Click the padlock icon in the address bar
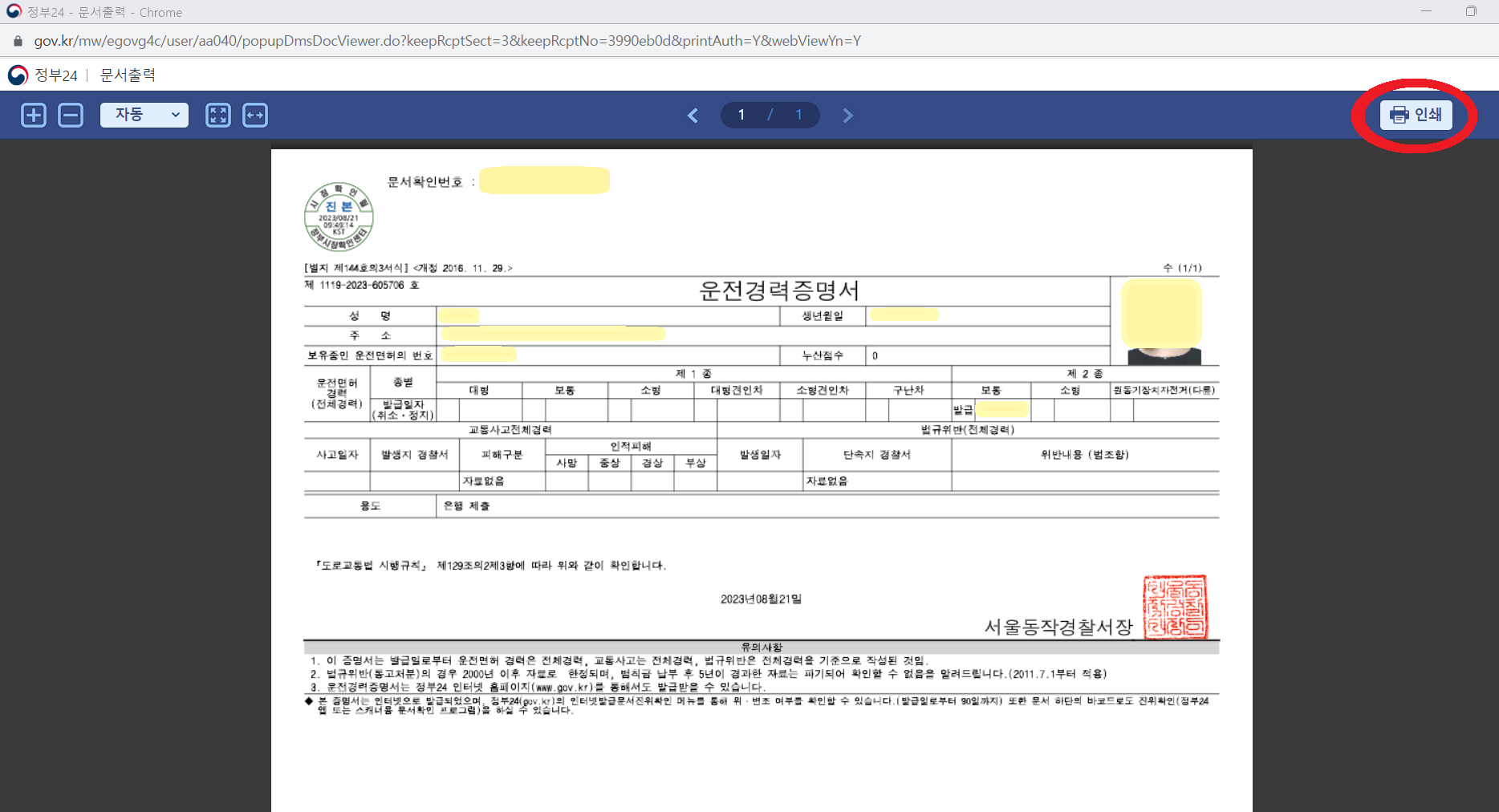The image size is (1499, 812). (x=17, y=40)
